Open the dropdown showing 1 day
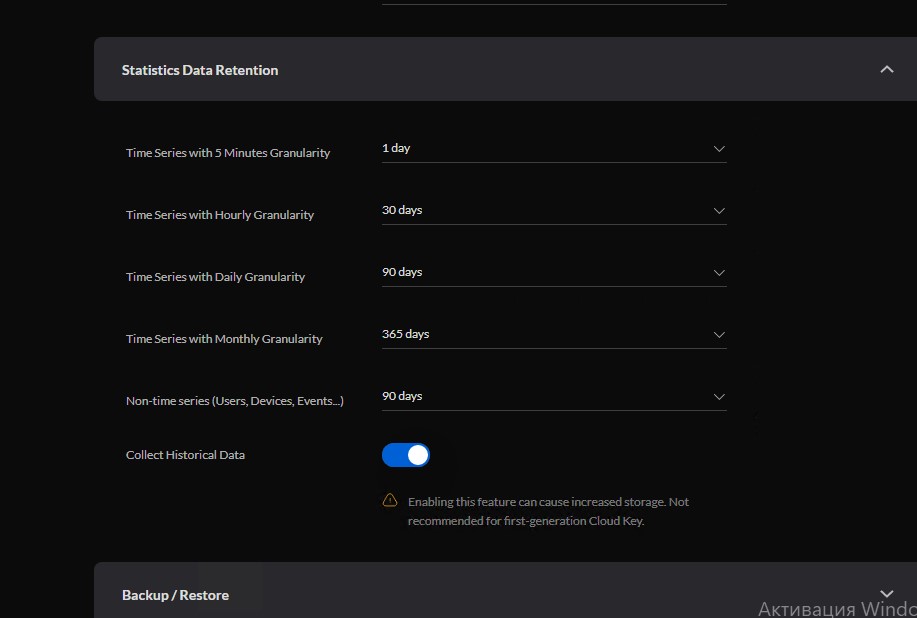This screenshot has width=917, height=618. click(554, 149)
